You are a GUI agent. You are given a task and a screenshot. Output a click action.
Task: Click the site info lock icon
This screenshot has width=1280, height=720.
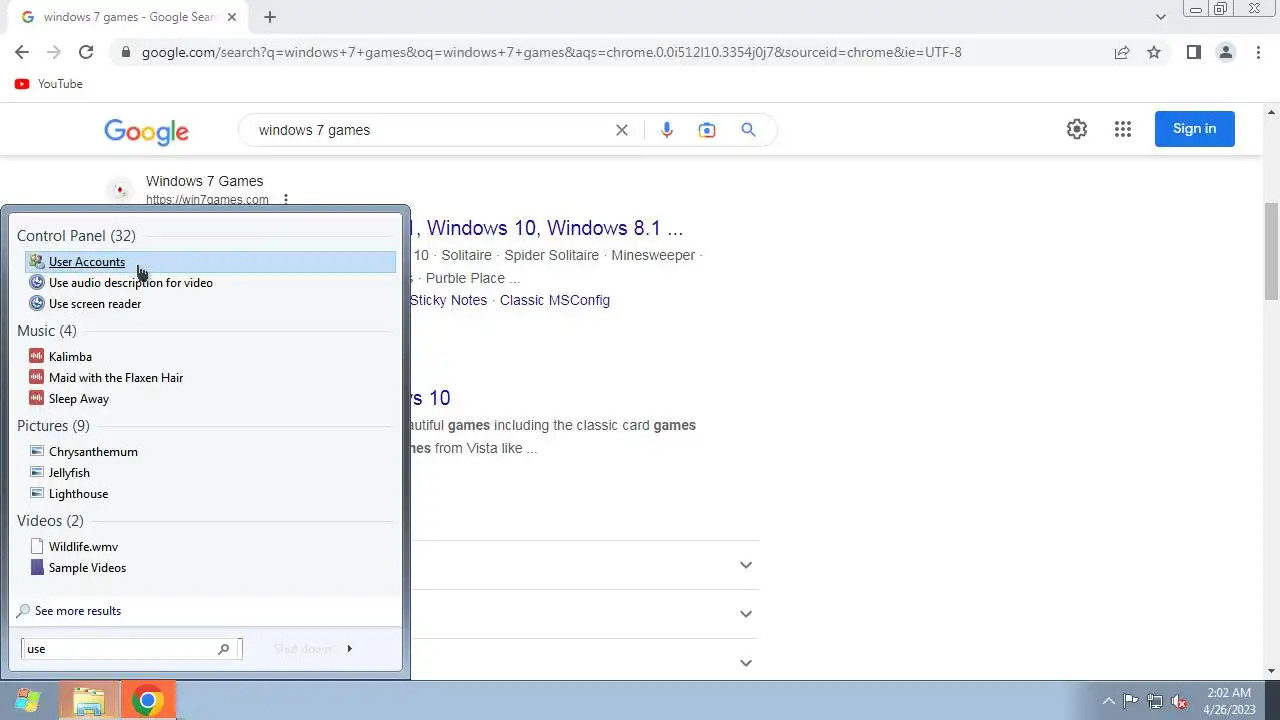click(x=125, y=52)
